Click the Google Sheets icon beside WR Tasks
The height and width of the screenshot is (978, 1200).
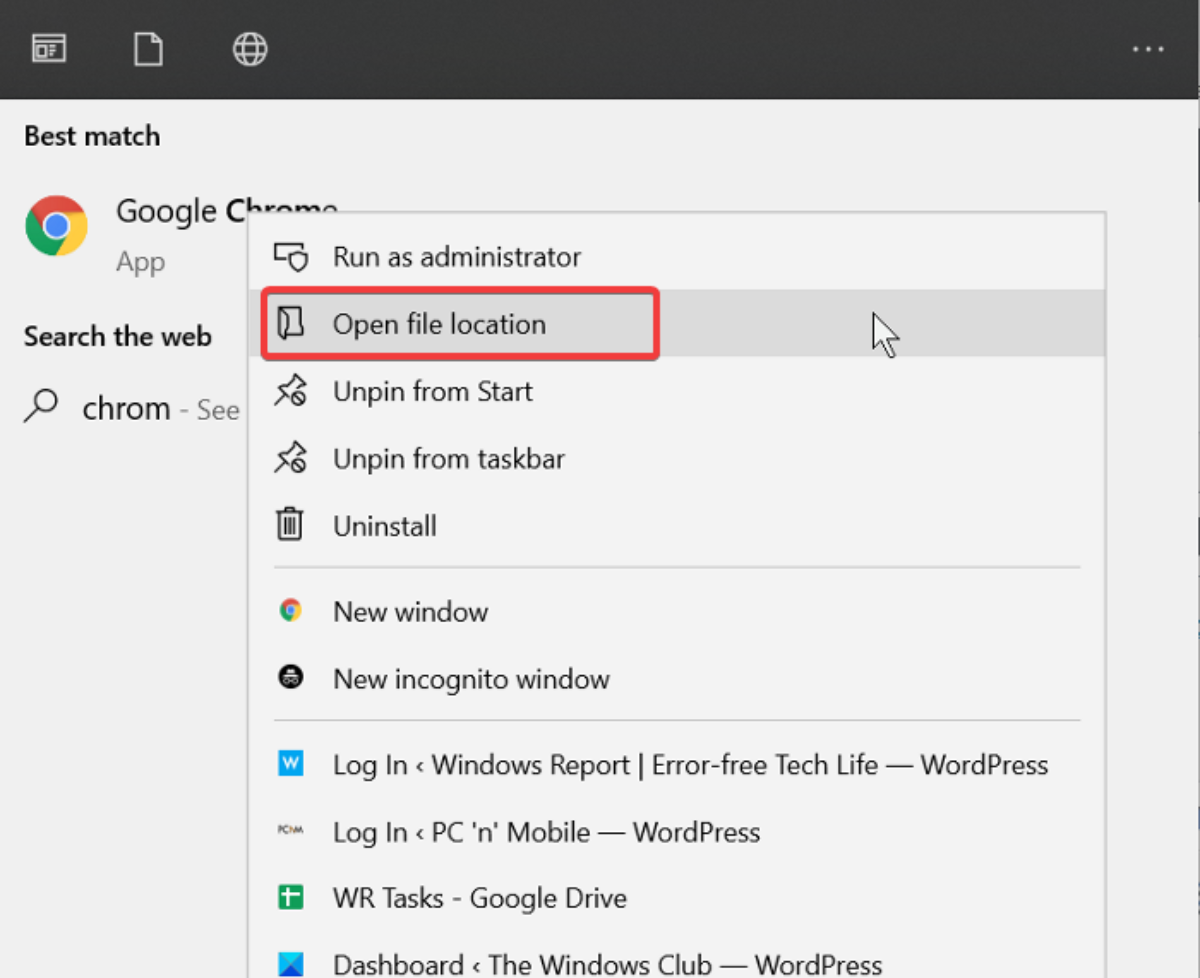point(292,897)
